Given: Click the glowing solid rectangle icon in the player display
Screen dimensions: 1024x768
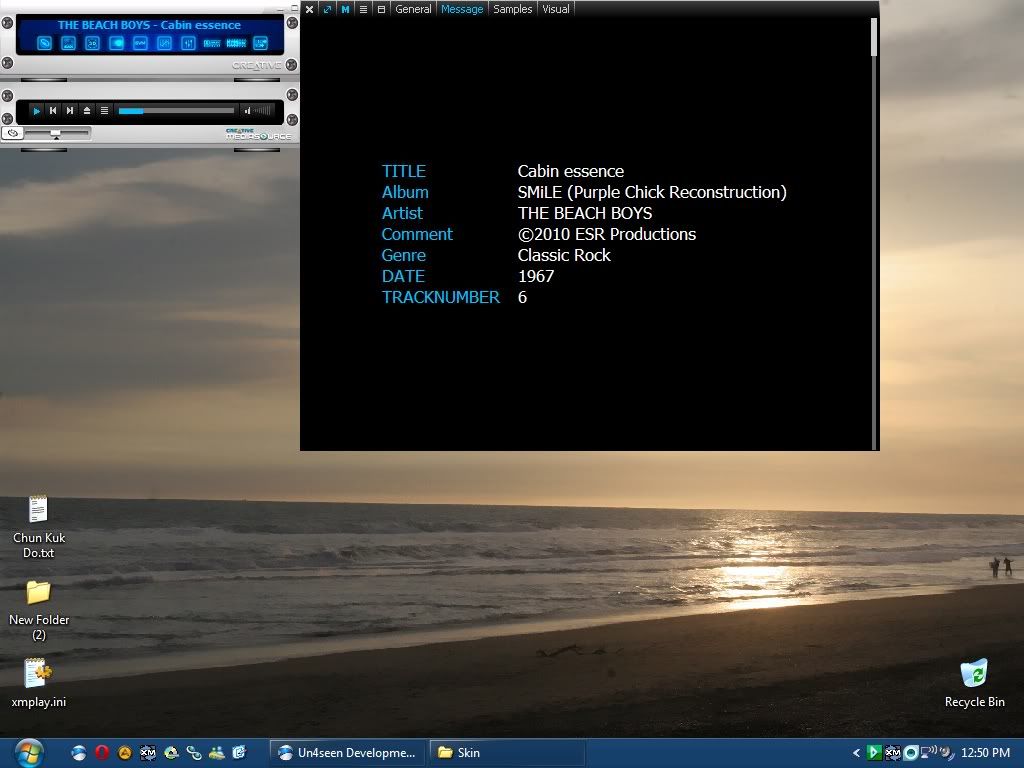Looking at the screenshot, I should 116,44.
